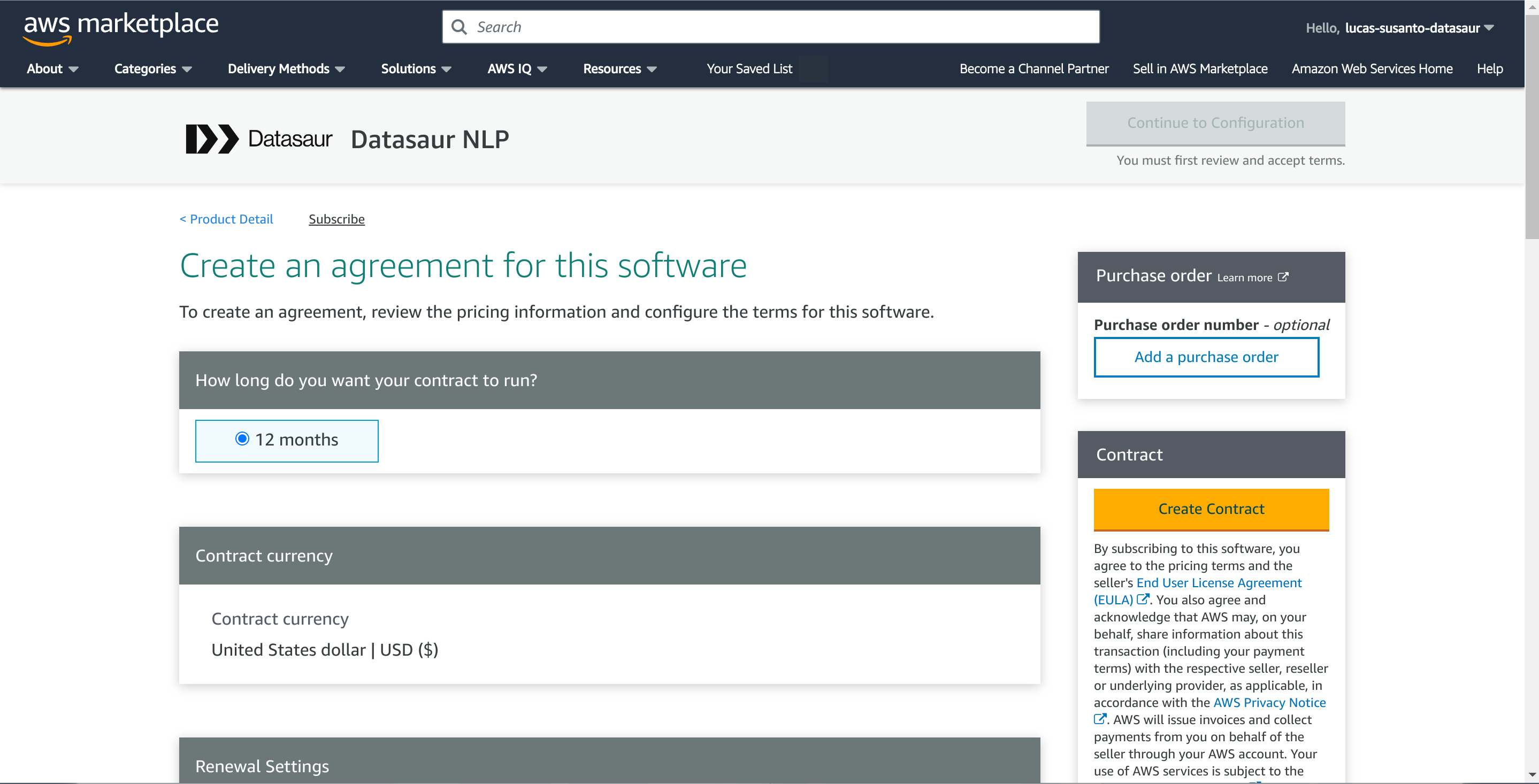Click into the Search input field
This screenshot has height=784, width=1539.
[x=771, y=27]
